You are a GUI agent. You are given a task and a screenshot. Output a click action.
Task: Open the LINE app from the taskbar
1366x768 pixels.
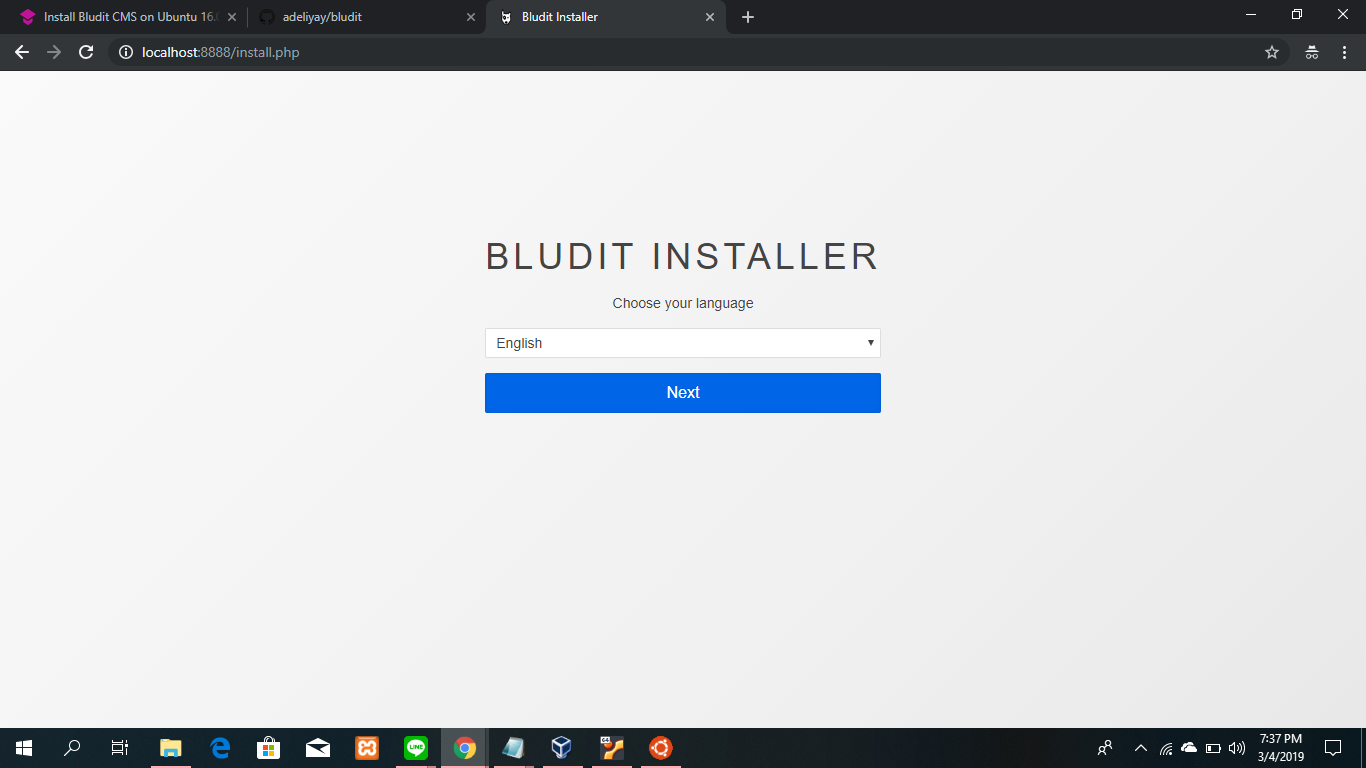(416, 748)
